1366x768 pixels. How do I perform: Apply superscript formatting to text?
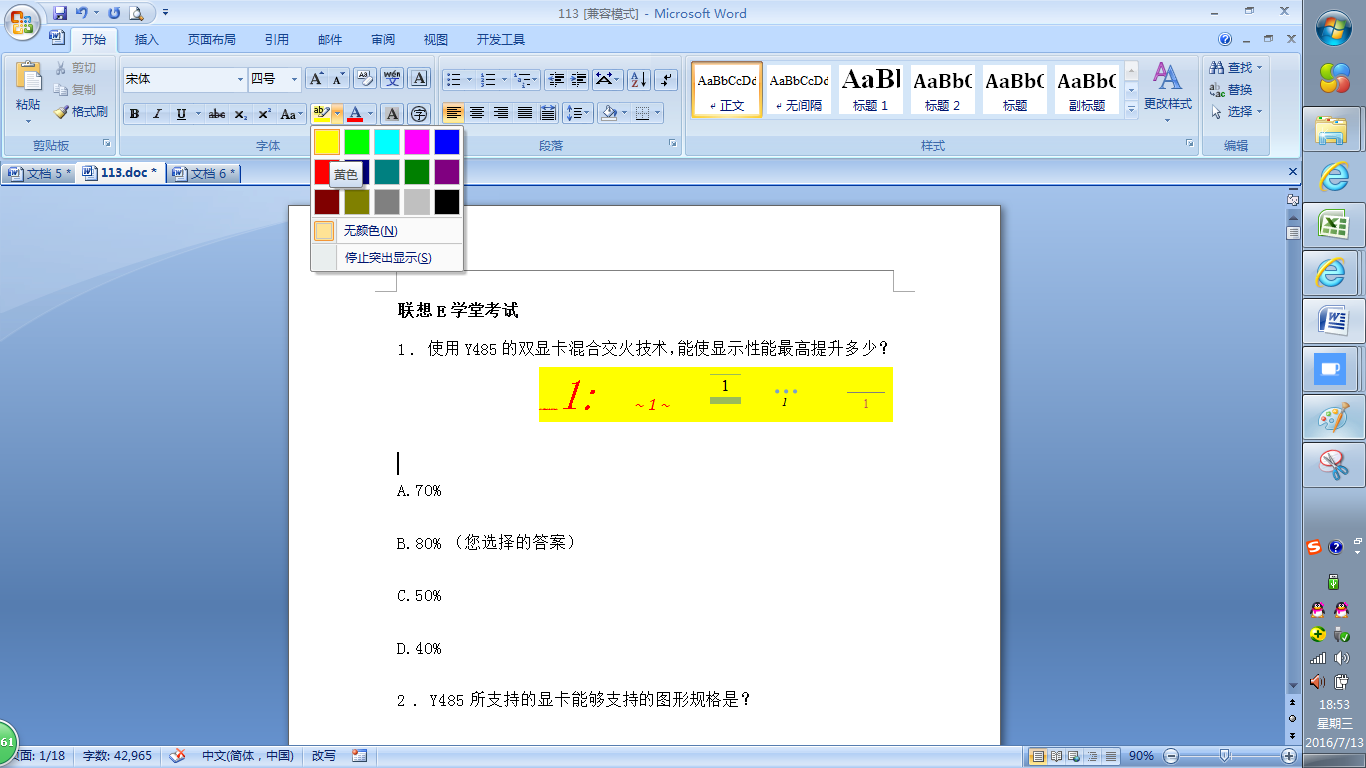pos(264,114)
